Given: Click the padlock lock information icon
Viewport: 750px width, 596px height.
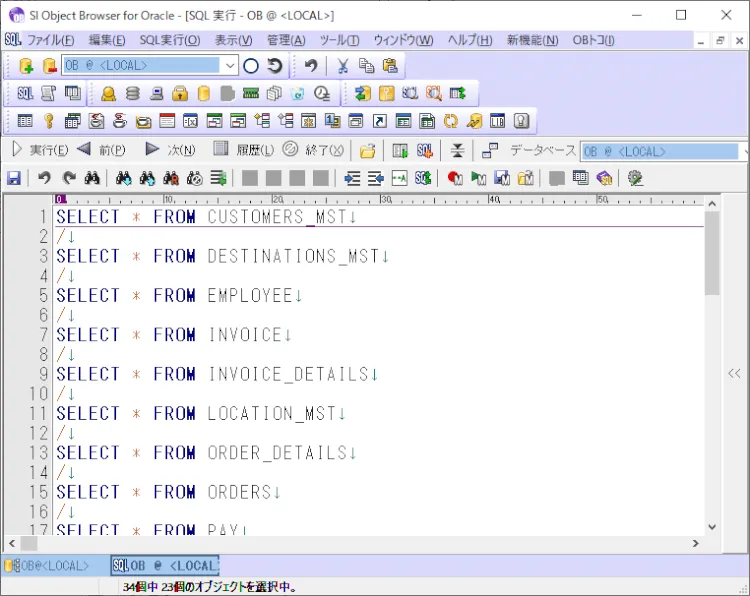Looking at the screenshot, I should (x=180, y=93).
